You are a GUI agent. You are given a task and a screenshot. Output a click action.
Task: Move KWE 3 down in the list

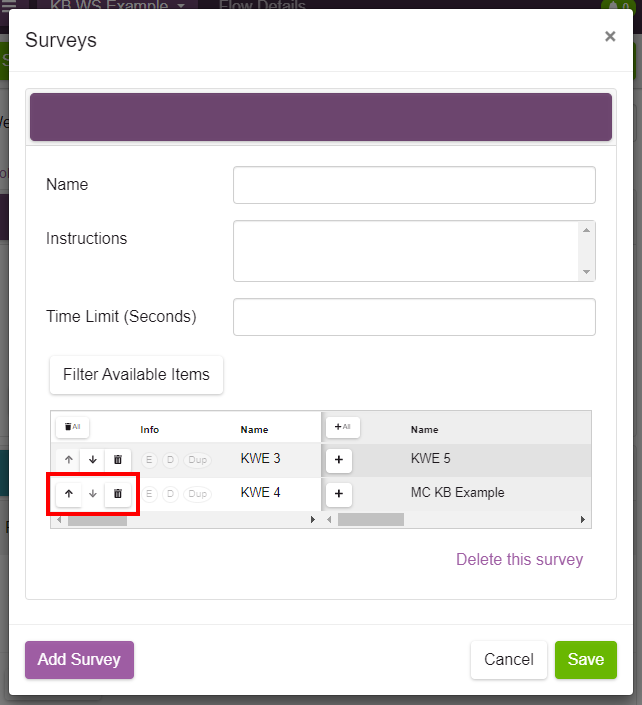pos(93,460)
